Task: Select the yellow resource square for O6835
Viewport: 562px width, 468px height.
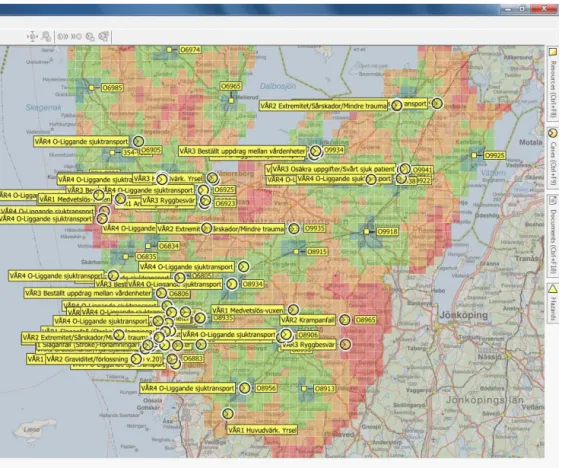Action: click(x=126, y=257)
